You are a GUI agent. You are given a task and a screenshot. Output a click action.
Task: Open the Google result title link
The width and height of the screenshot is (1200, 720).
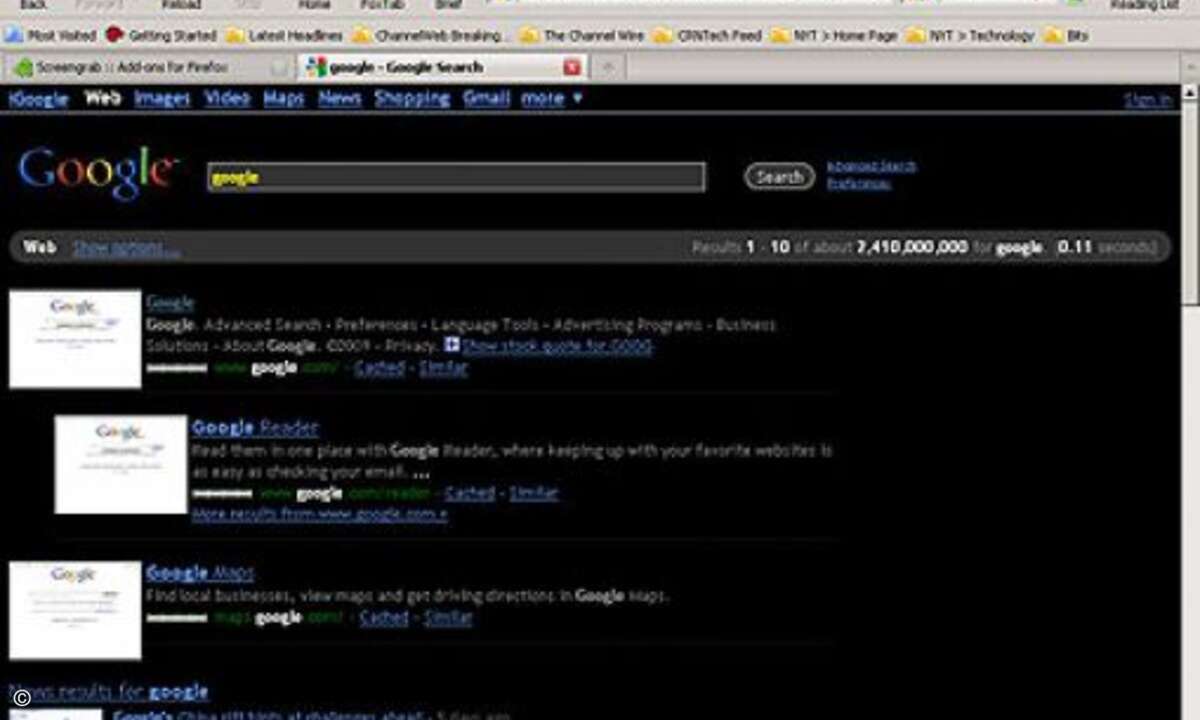(170, 302)
